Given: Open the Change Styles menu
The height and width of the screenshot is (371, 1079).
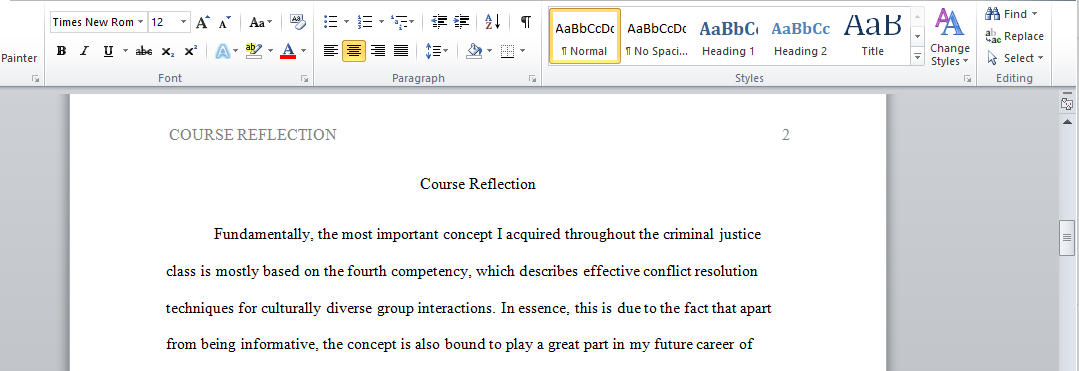Looking at the screenshot, I should point(950,38).
